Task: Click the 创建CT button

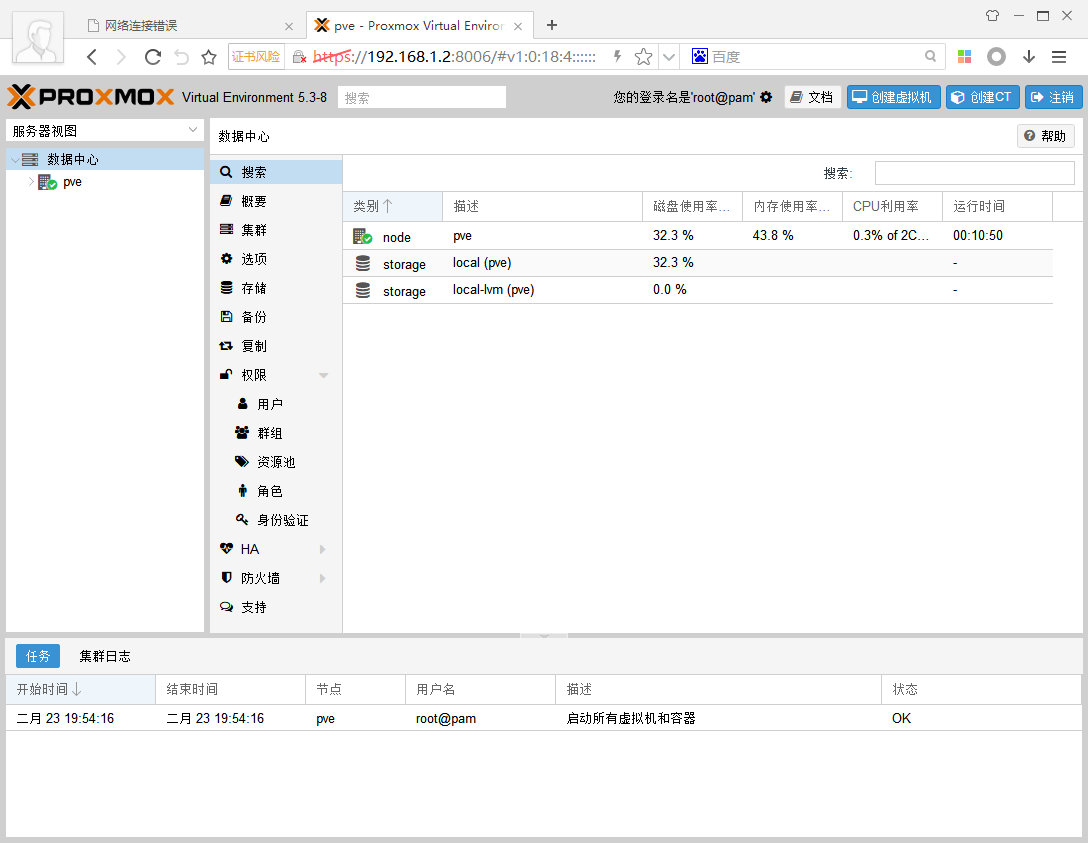Action: tap(982, 97)
